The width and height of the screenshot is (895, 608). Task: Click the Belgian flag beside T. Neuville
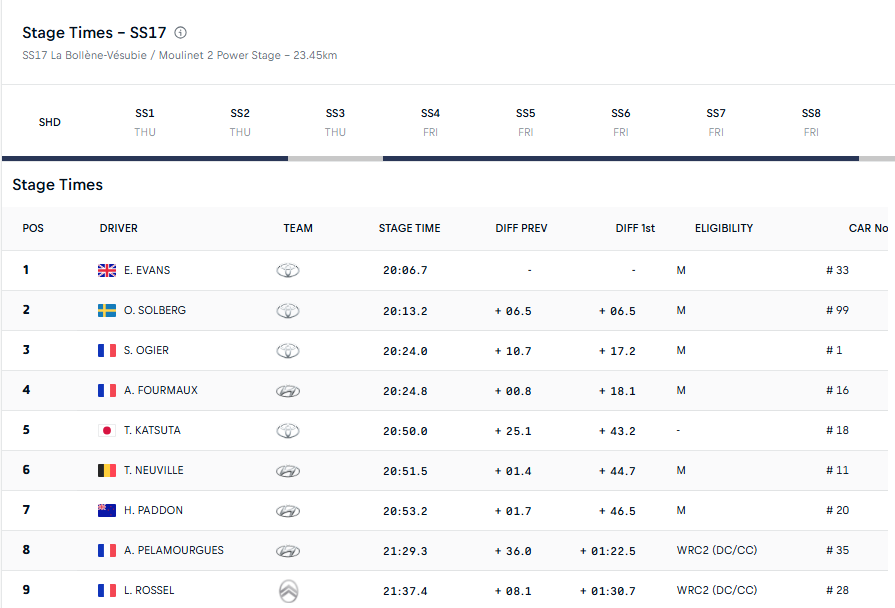pyautogui.click(x=107, y=470)
